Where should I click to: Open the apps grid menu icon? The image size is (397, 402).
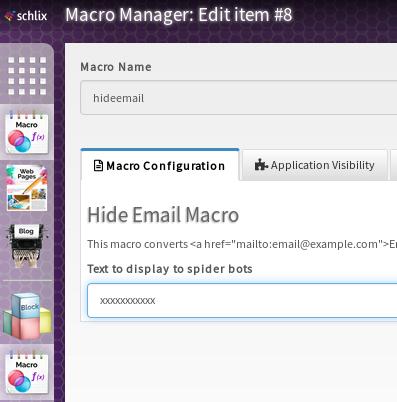27,76
